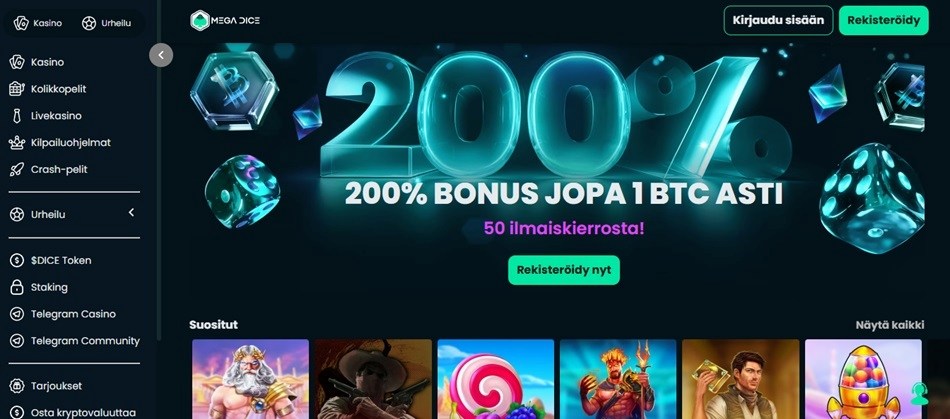
Task: Switch to the Urheilu top tab
Action: (106, 23)
